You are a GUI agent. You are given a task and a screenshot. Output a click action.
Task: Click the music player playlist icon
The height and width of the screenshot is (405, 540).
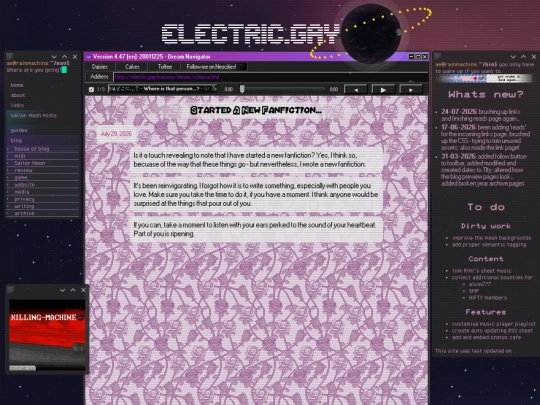coord(91,89)
